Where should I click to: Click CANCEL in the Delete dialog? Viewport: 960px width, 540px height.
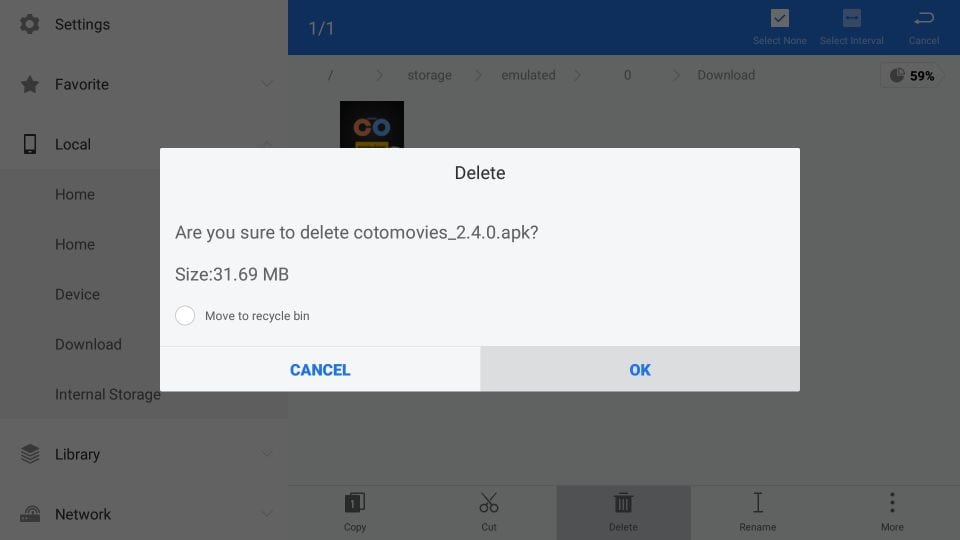[320, 369]
